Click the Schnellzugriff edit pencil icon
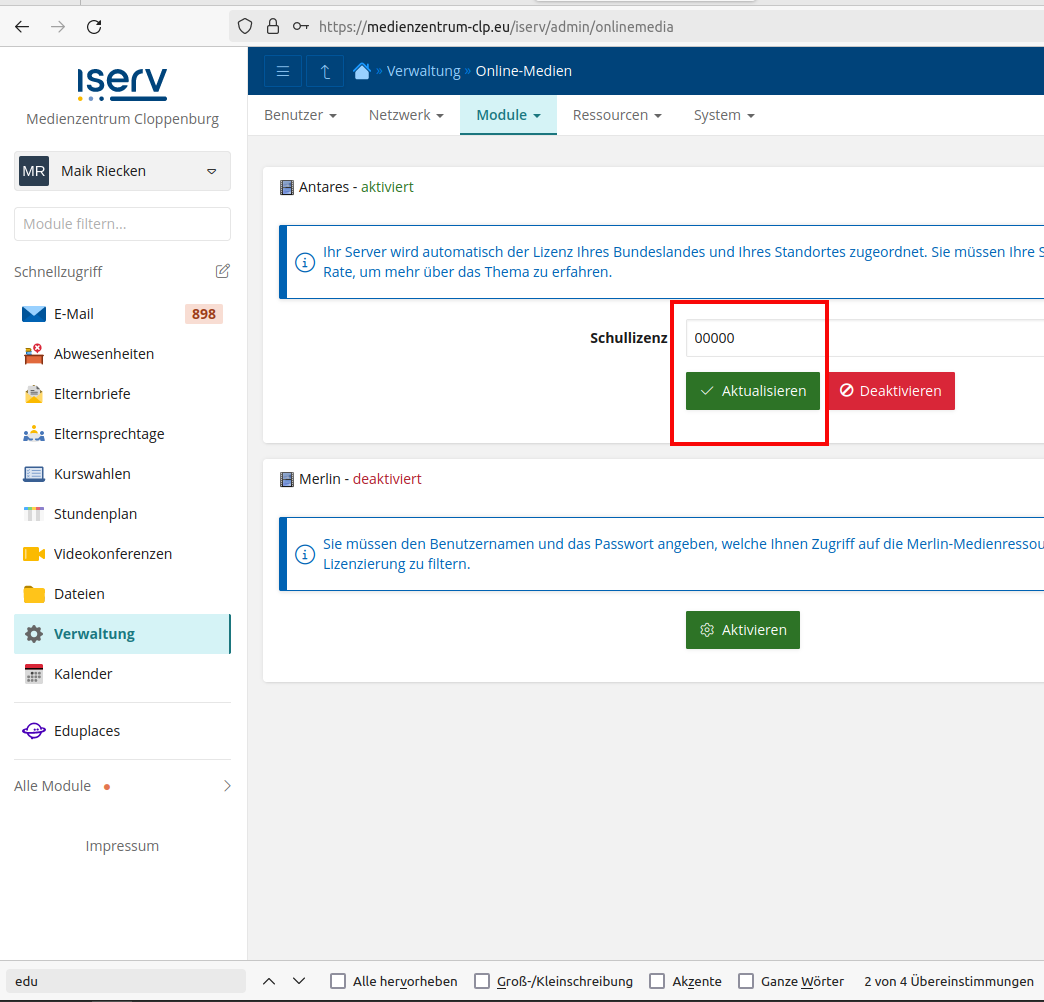1044x1002 pixels. [223, 271]
